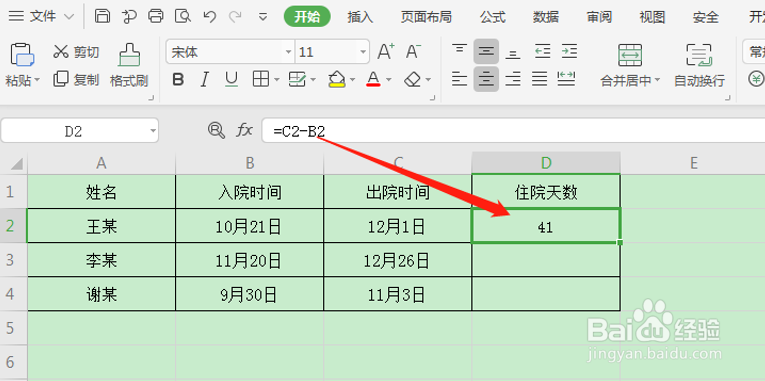Click the Clear eraser icon
Screen dimensions: 765x381
click(413, 79)
